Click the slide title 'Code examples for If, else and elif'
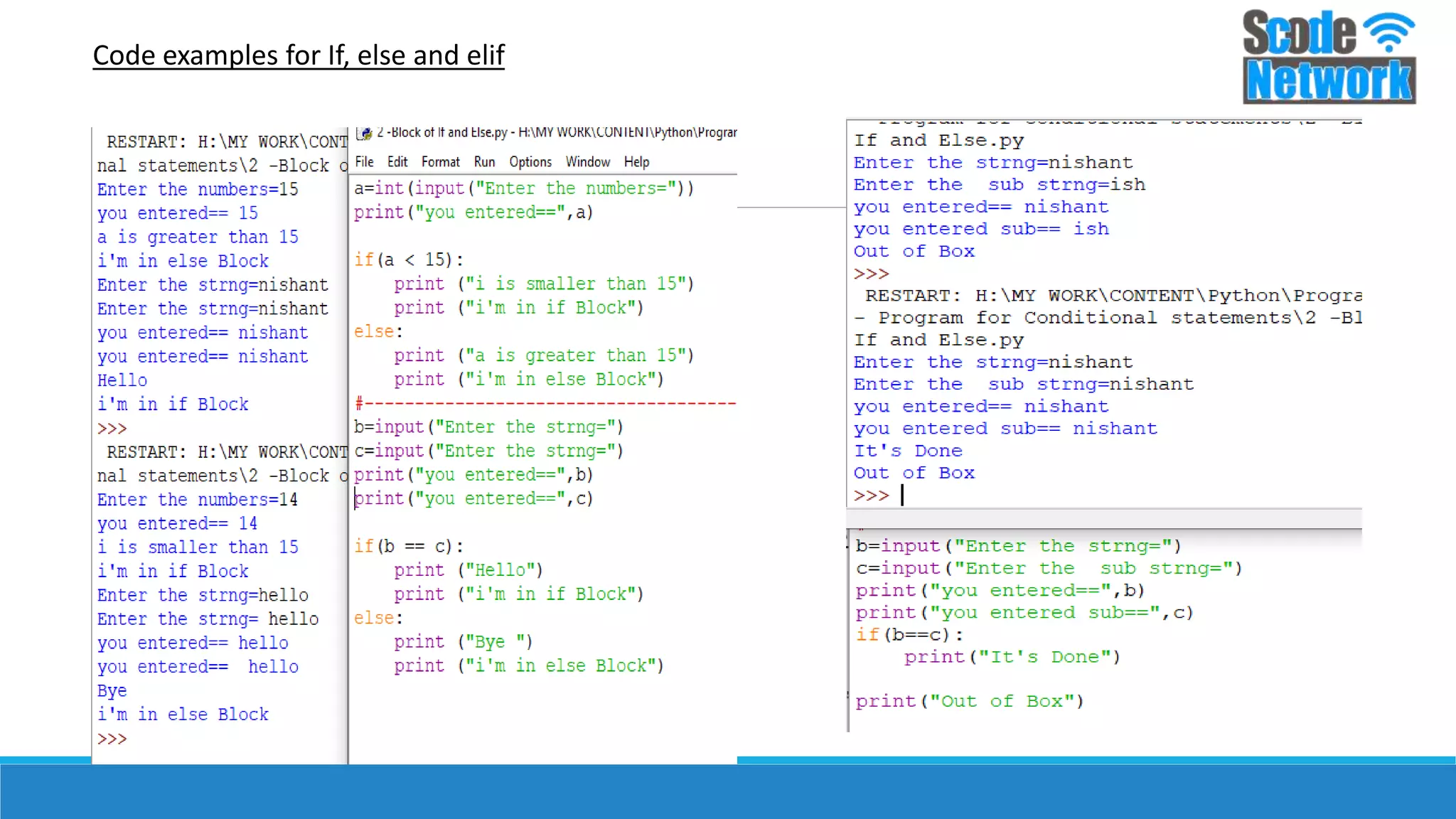 coord(299,55)
